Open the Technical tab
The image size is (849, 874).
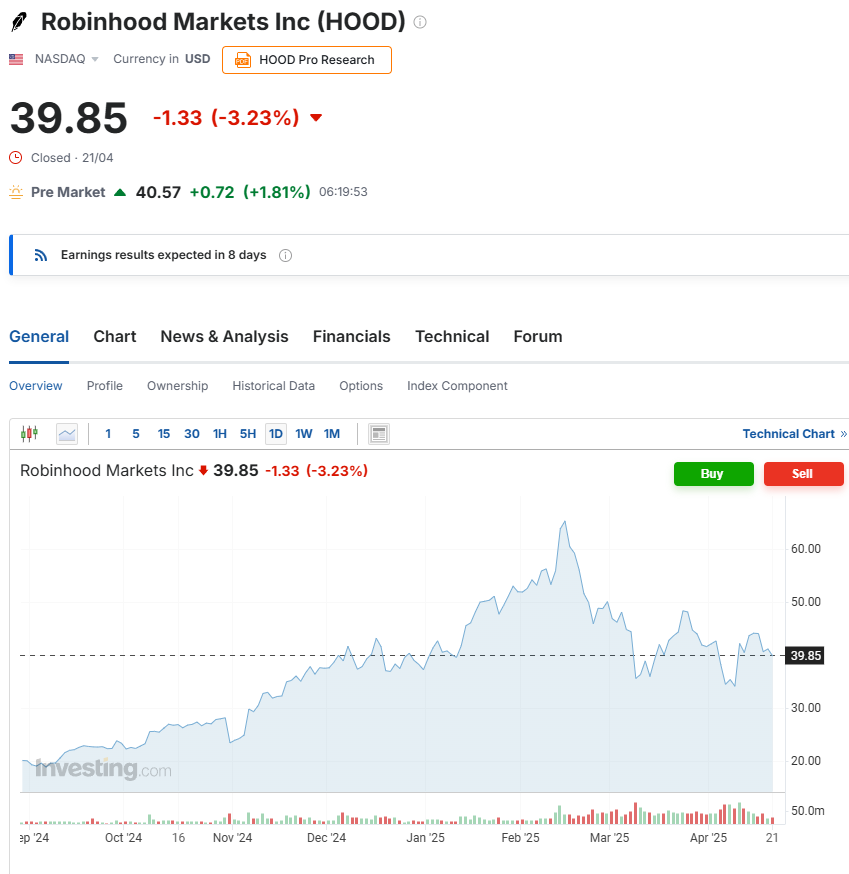coord(452,337)
